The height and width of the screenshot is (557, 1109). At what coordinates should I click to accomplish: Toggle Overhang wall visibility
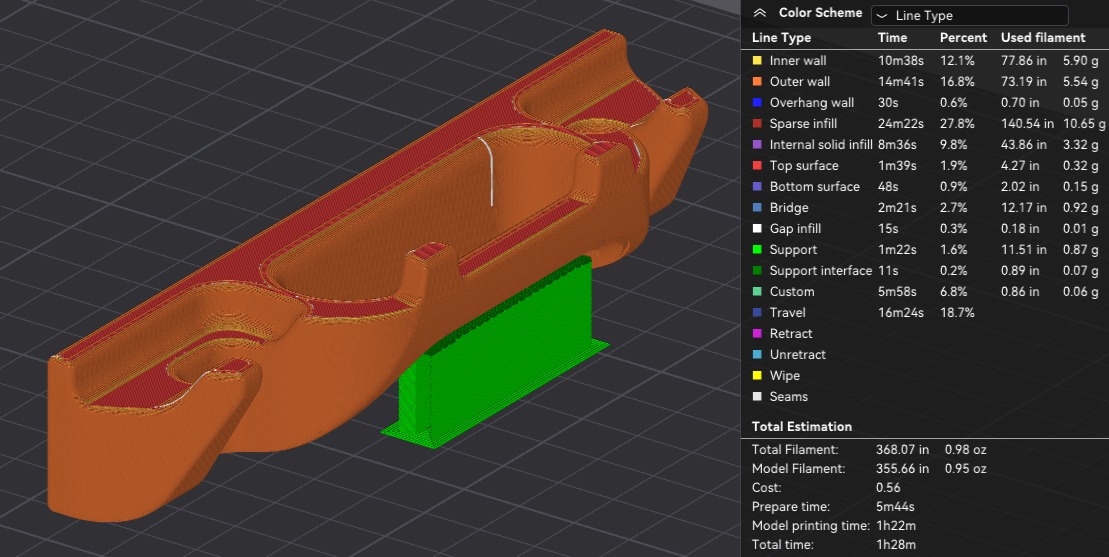coord(812,102)
